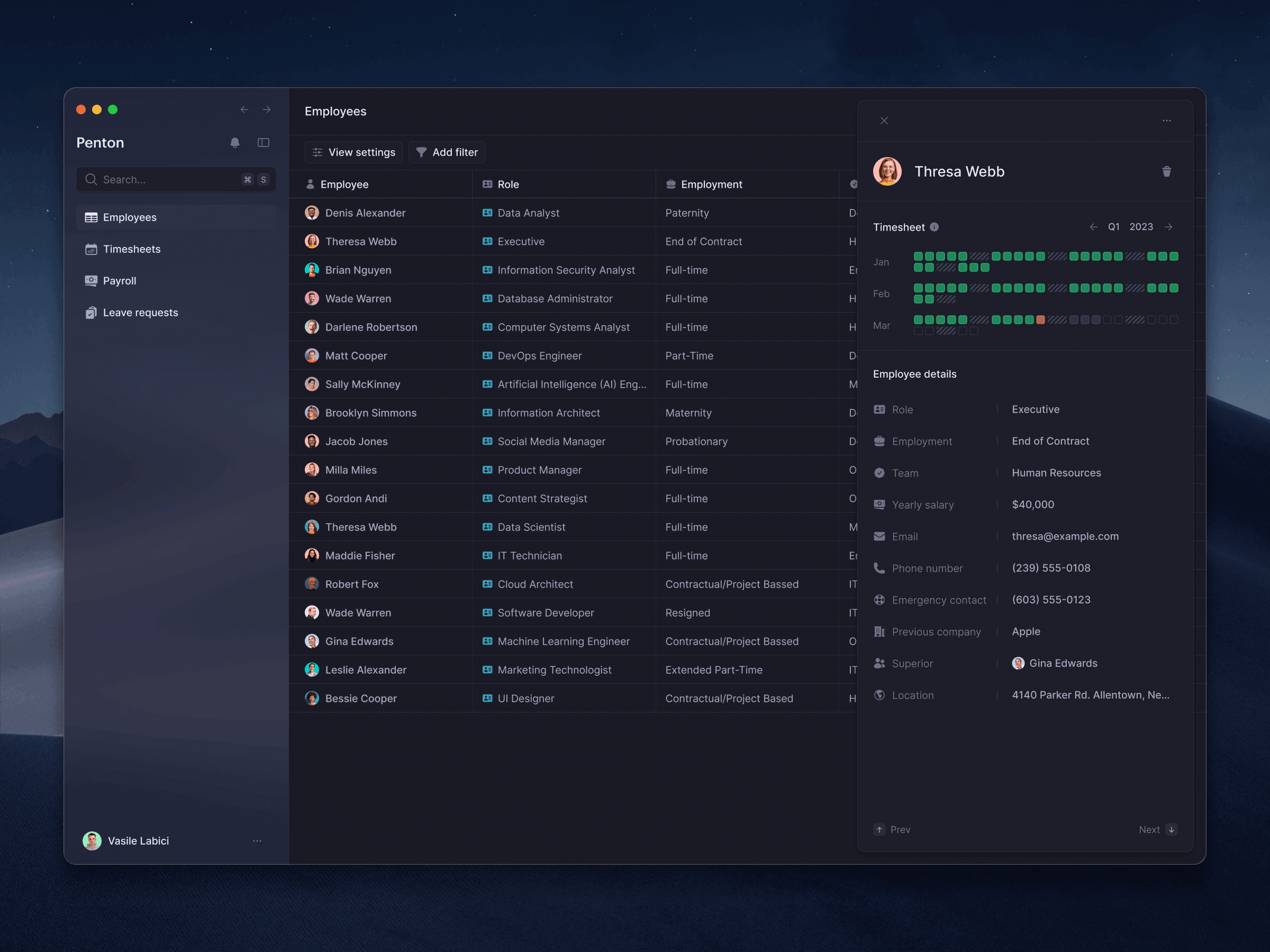Image resolution: width=1270 pixels, height=952 pixels.
Task: Select Brian Nguyen row
Action: 573,270
